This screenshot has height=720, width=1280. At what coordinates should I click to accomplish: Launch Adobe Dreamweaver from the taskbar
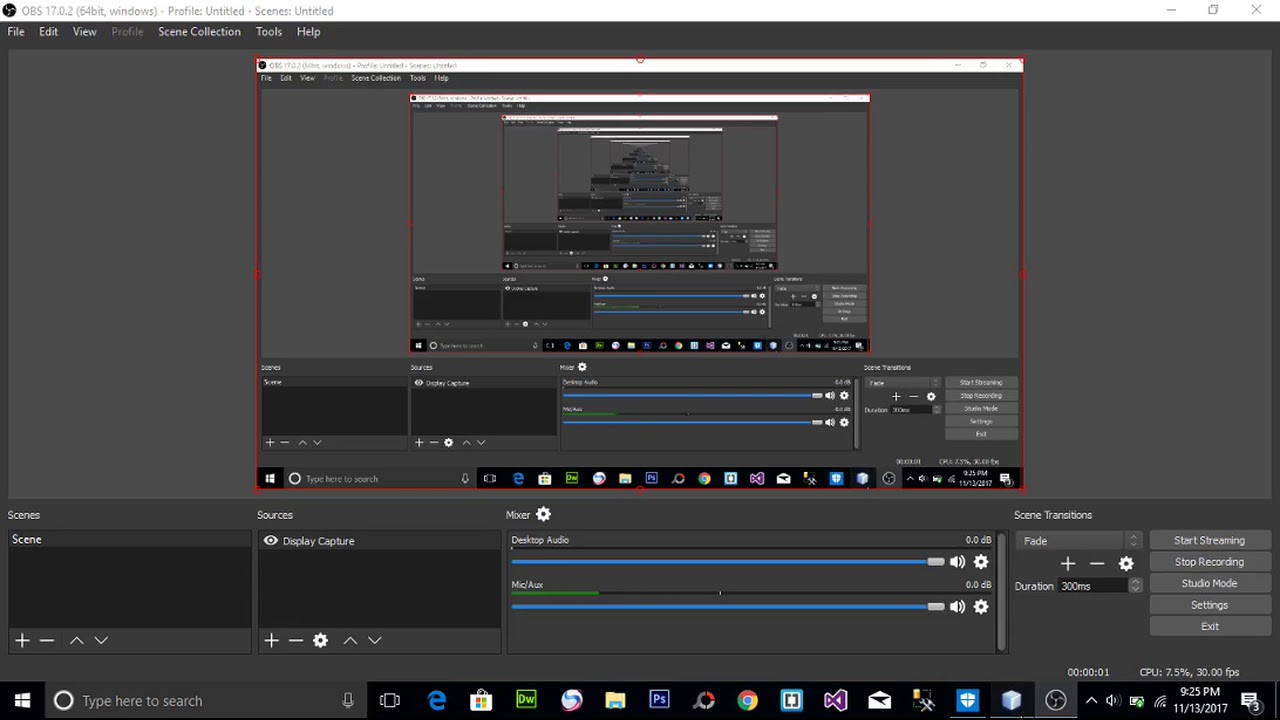526,701
